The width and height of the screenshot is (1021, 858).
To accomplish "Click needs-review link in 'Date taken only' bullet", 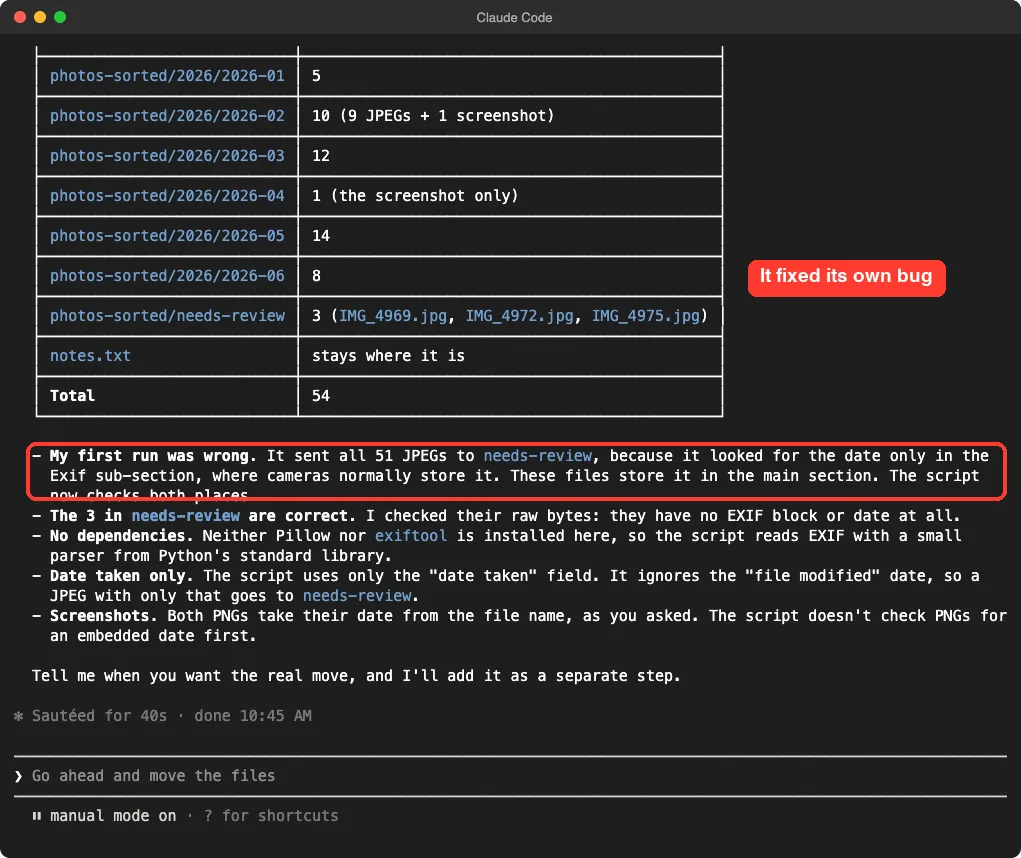I will 357,596.
